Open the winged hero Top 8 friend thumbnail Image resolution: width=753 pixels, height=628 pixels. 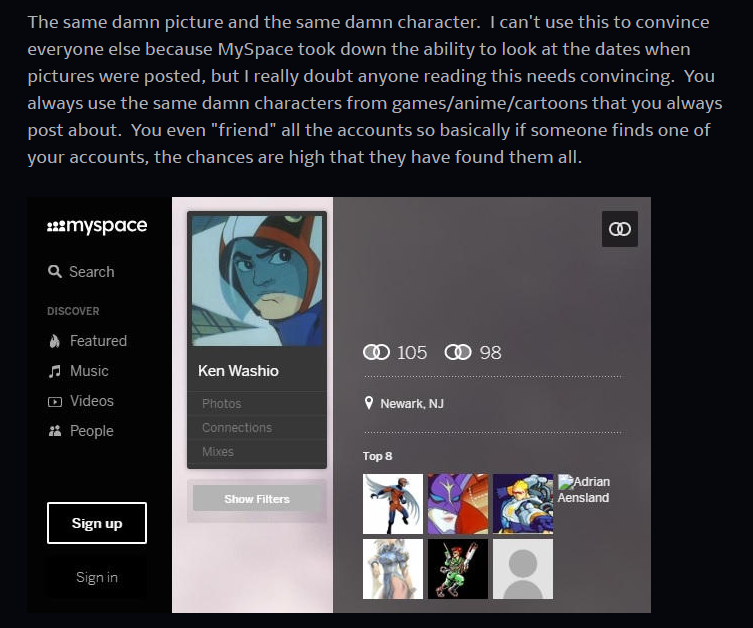(393, 504)
